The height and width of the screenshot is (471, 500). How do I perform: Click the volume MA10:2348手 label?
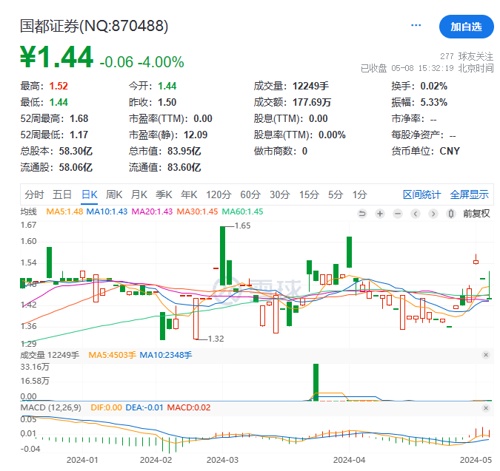point(166,355)
